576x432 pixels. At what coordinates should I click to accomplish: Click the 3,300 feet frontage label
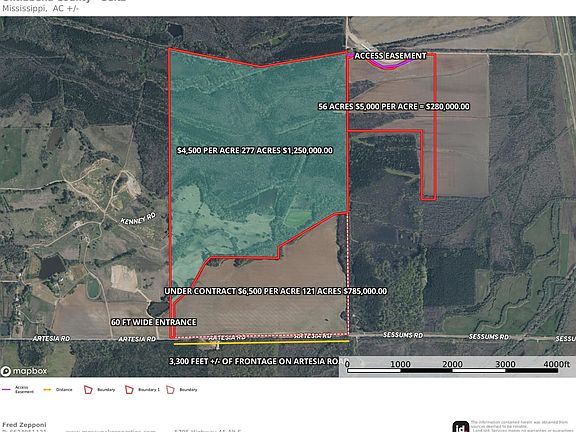point(255,361)
